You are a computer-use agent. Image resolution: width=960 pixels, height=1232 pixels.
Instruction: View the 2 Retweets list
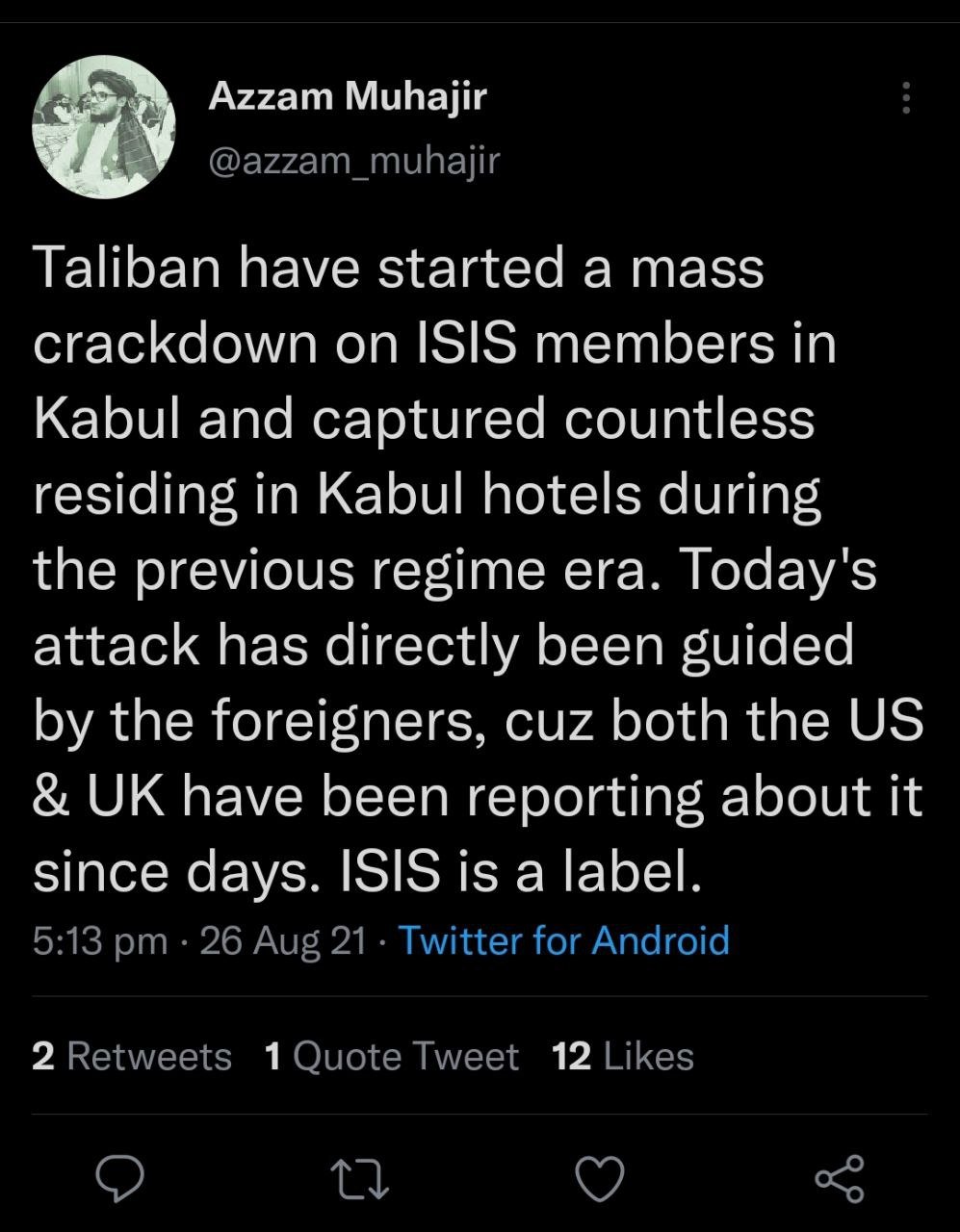pyautogui.click(x=132, y=1056)
